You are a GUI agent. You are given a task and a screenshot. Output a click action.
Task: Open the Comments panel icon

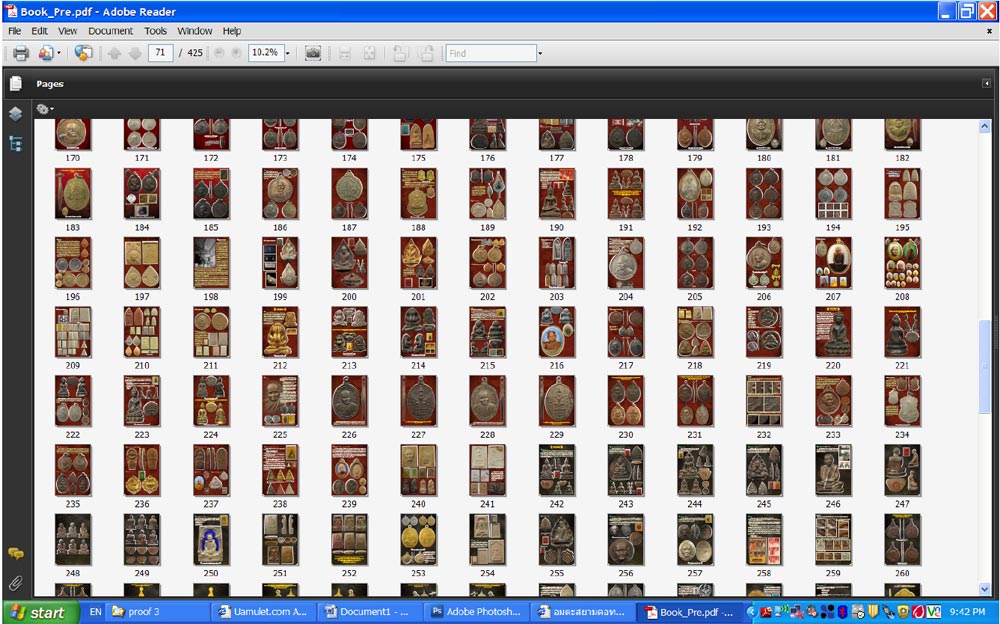point(15,553)
